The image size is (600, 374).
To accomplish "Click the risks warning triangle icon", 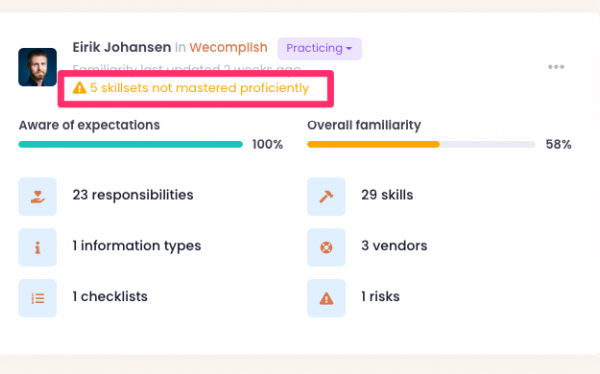I will 326,298.
